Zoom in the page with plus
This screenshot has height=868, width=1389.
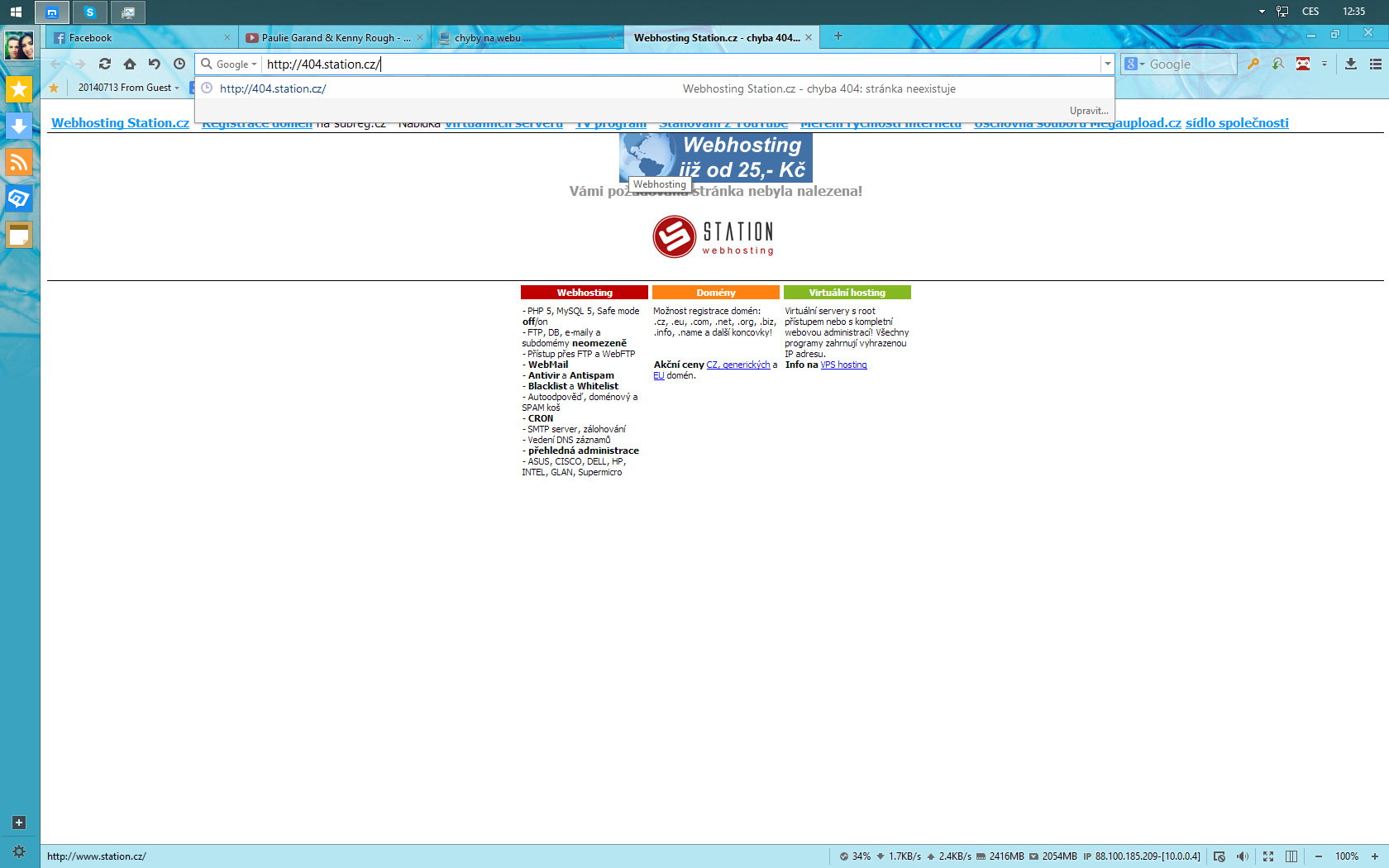point(1375,856)
